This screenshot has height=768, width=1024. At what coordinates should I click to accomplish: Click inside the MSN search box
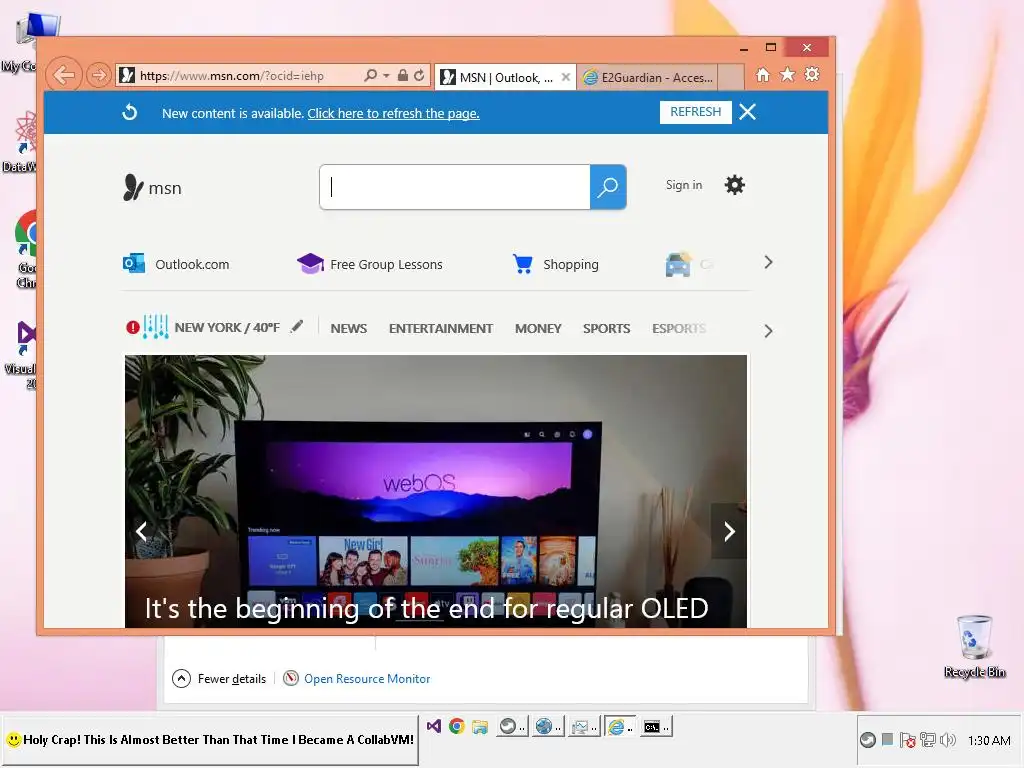[455, 187]
